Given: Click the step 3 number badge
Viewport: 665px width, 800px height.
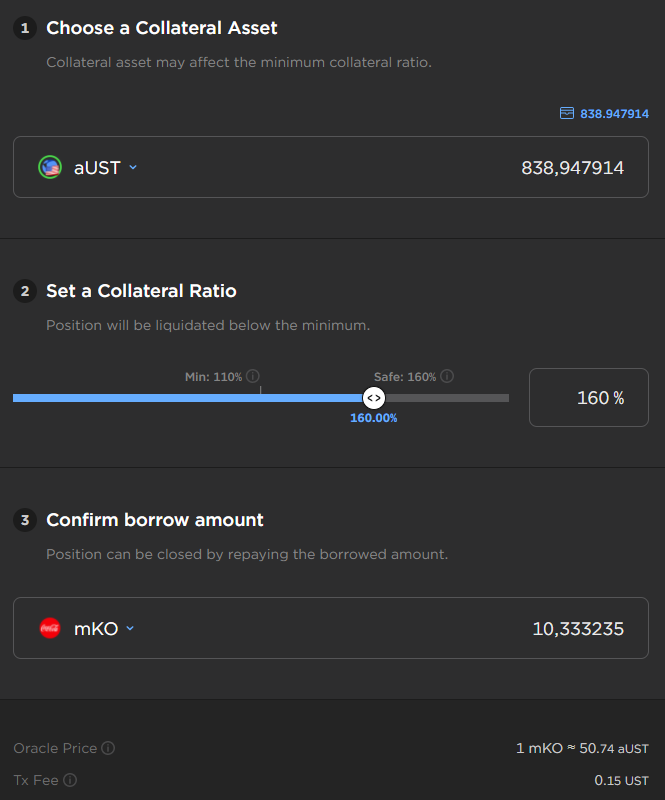Looking at the screenshot, I should pyautogui.click(x=25, y=520).
